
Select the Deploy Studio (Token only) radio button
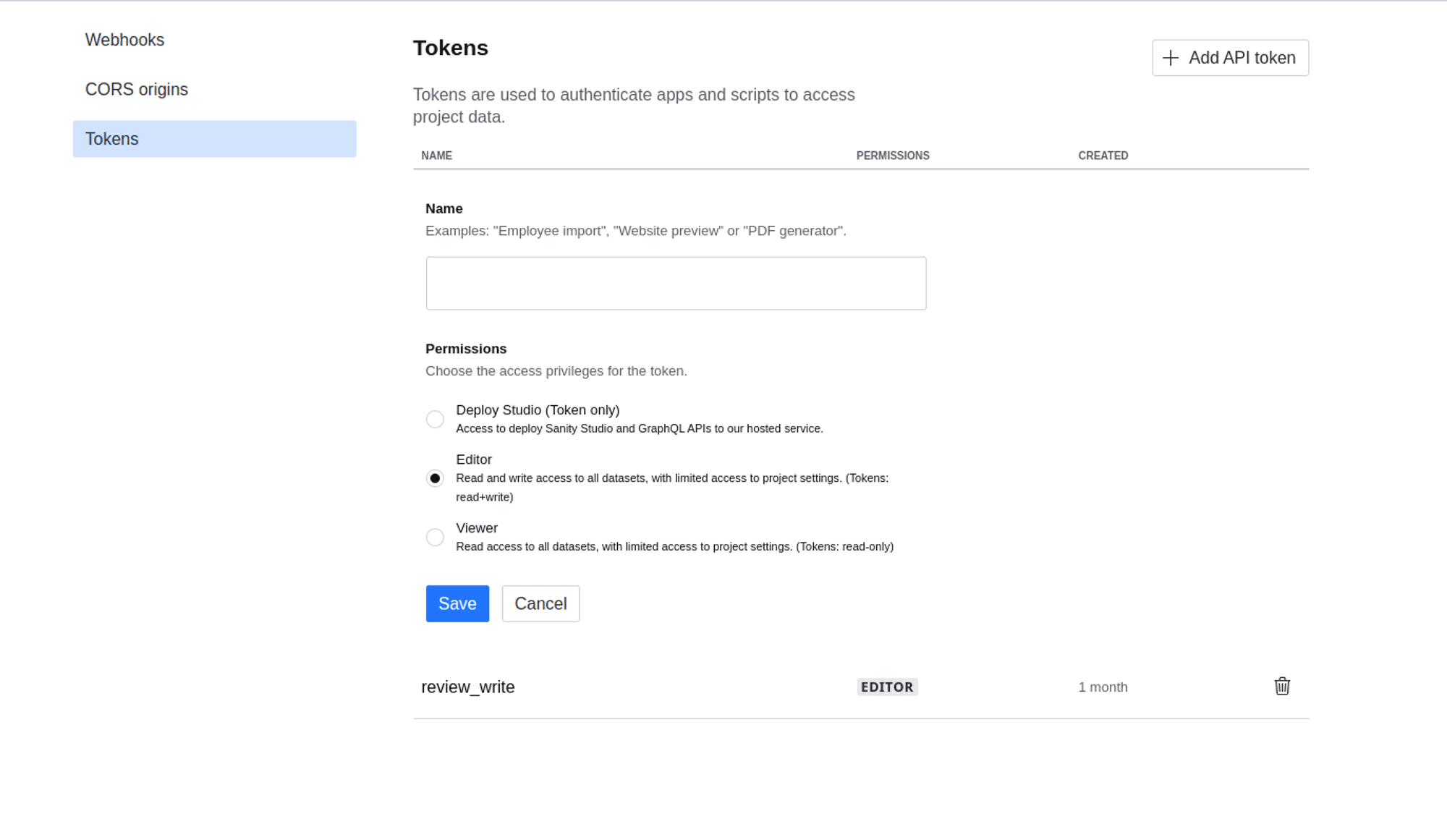(x=435, y=419)
